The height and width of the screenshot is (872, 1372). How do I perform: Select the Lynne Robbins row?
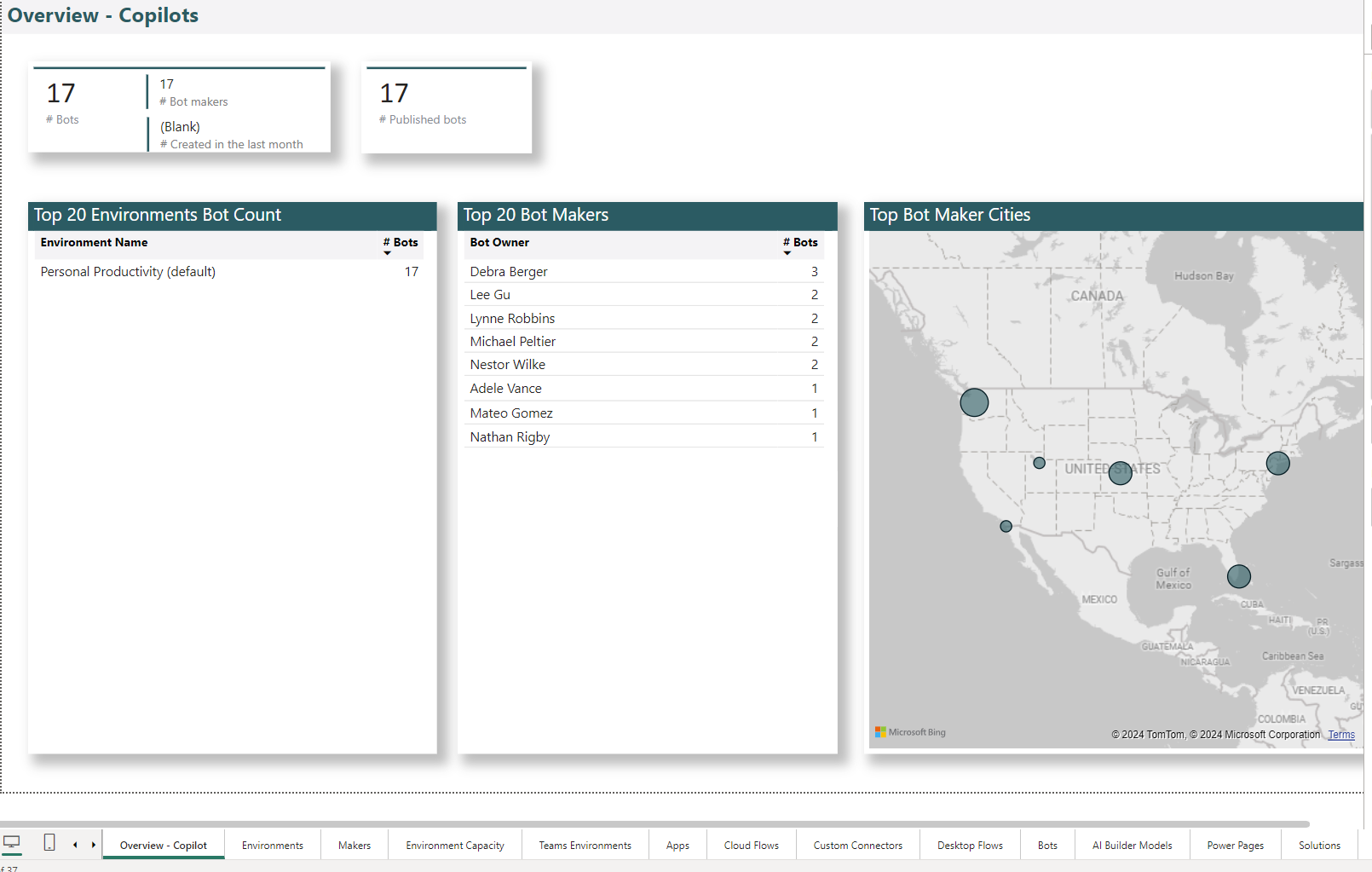click(x=644, y=319)
